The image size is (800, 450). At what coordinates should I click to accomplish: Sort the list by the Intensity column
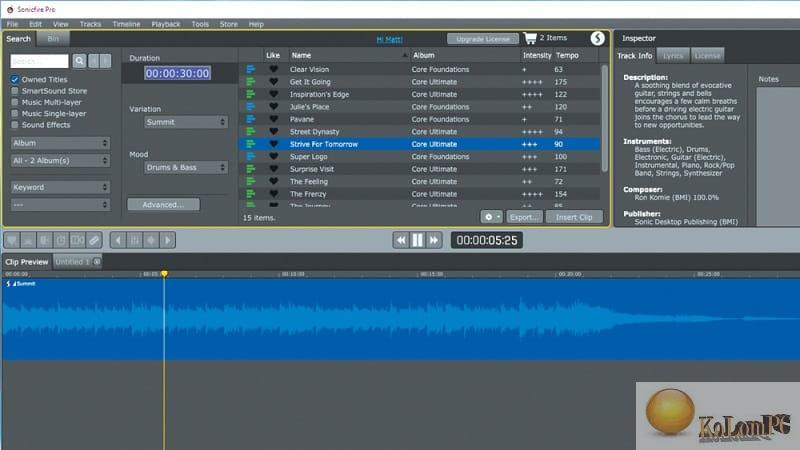pyautogui.click(x=537, y=55)
